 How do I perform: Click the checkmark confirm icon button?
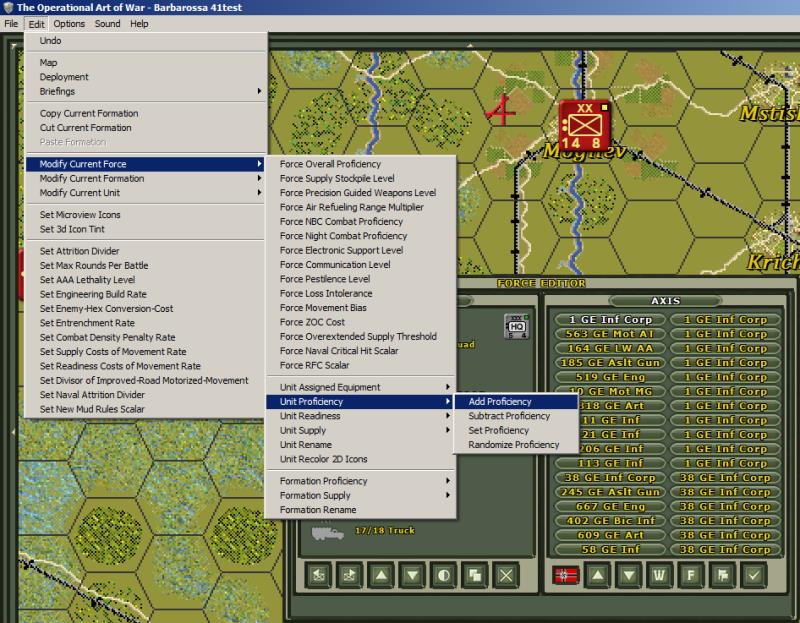pos(754,575)
